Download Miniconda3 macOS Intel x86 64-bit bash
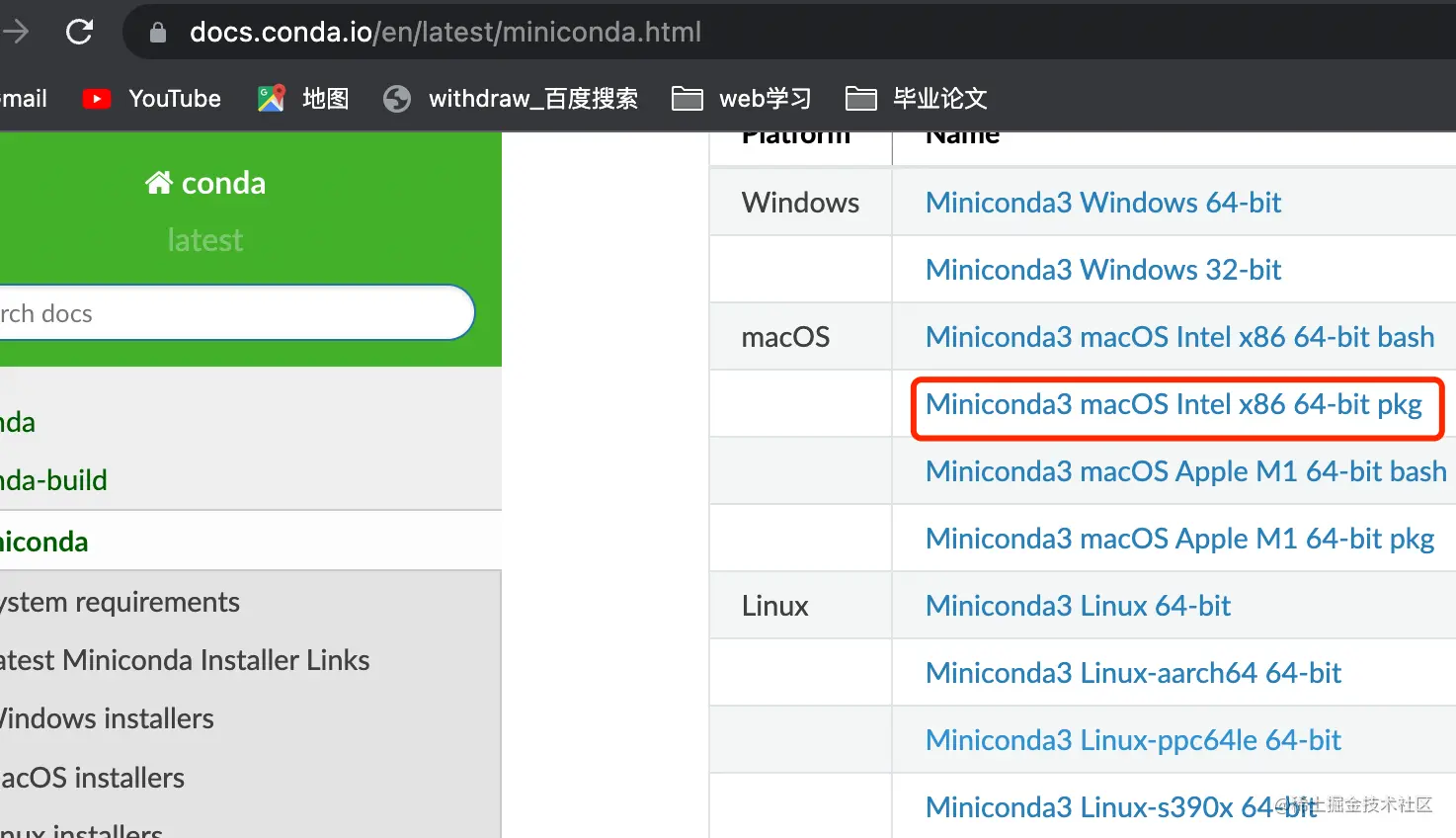 [x=1179, y=337]
